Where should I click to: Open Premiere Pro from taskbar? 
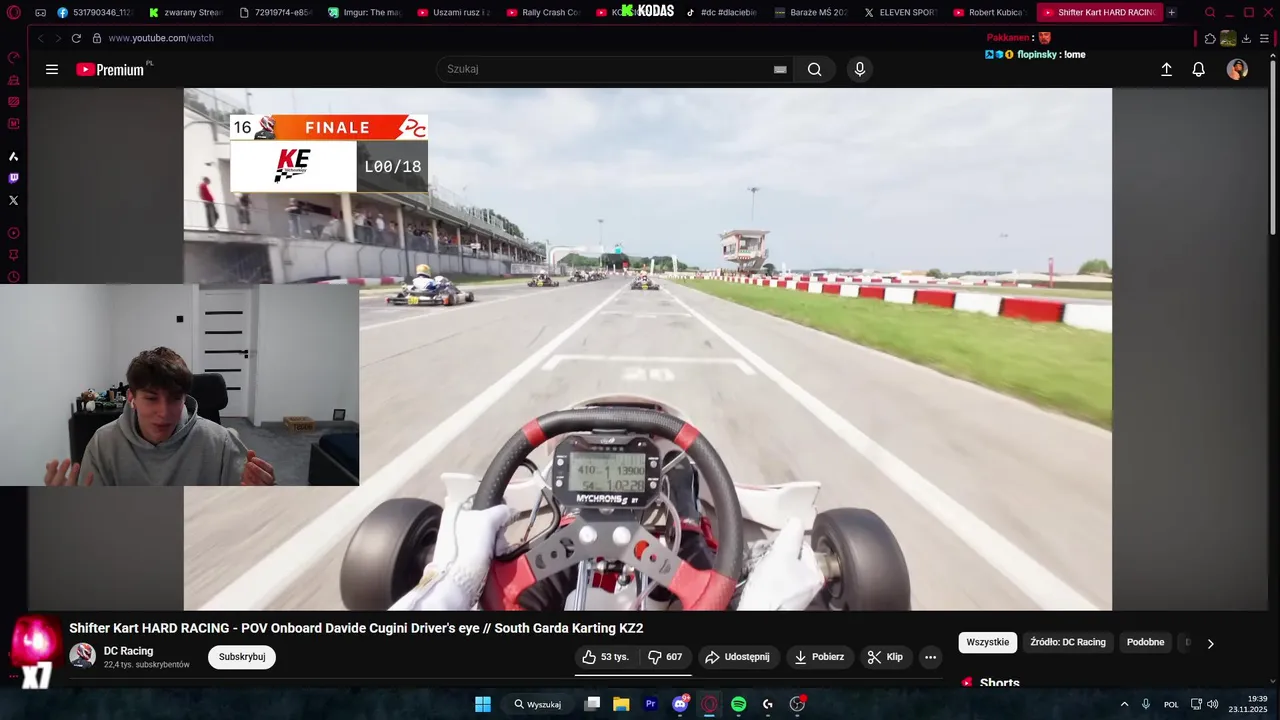pyautogui.click(x=651, y=704)
